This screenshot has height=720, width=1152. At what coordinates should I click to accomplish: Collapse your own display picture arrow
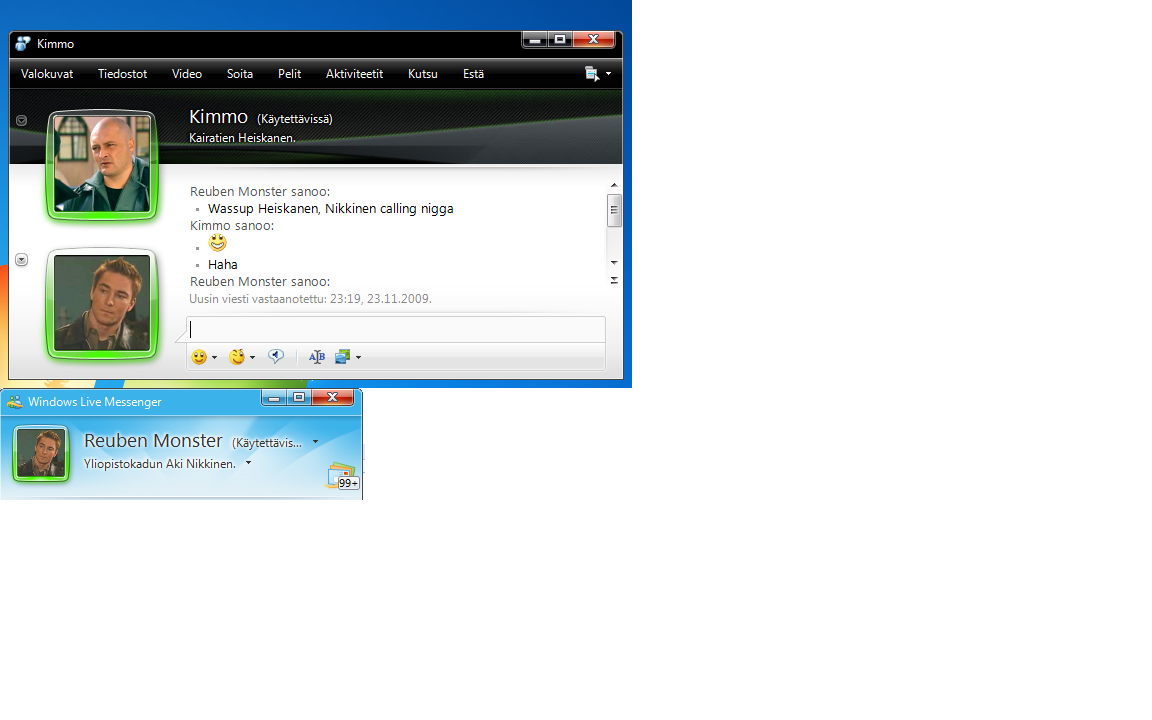[21, 260]
